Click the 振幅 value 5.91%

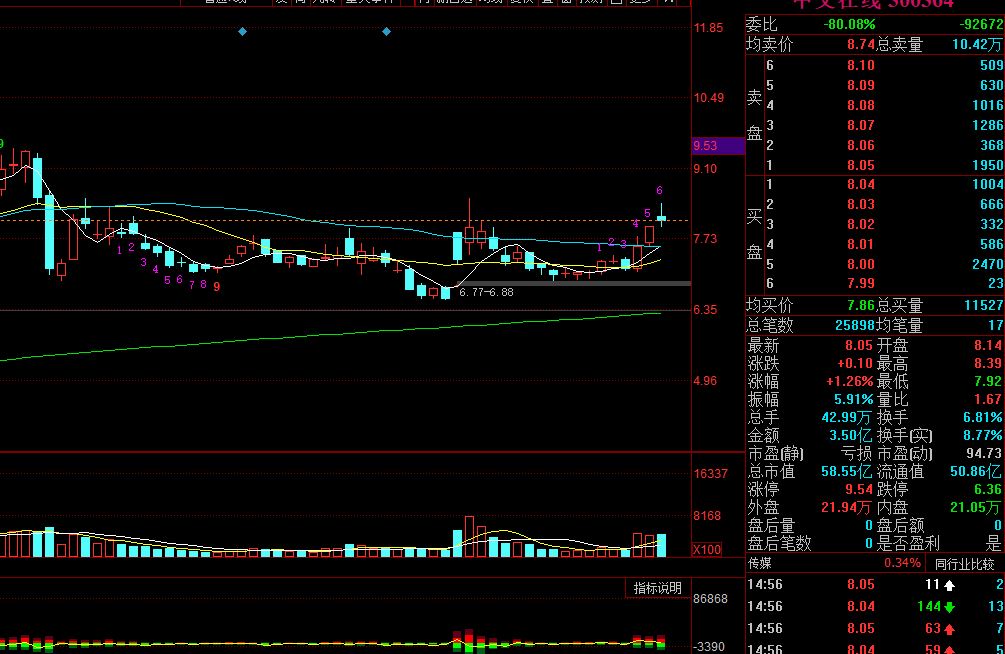coord(854,399)
